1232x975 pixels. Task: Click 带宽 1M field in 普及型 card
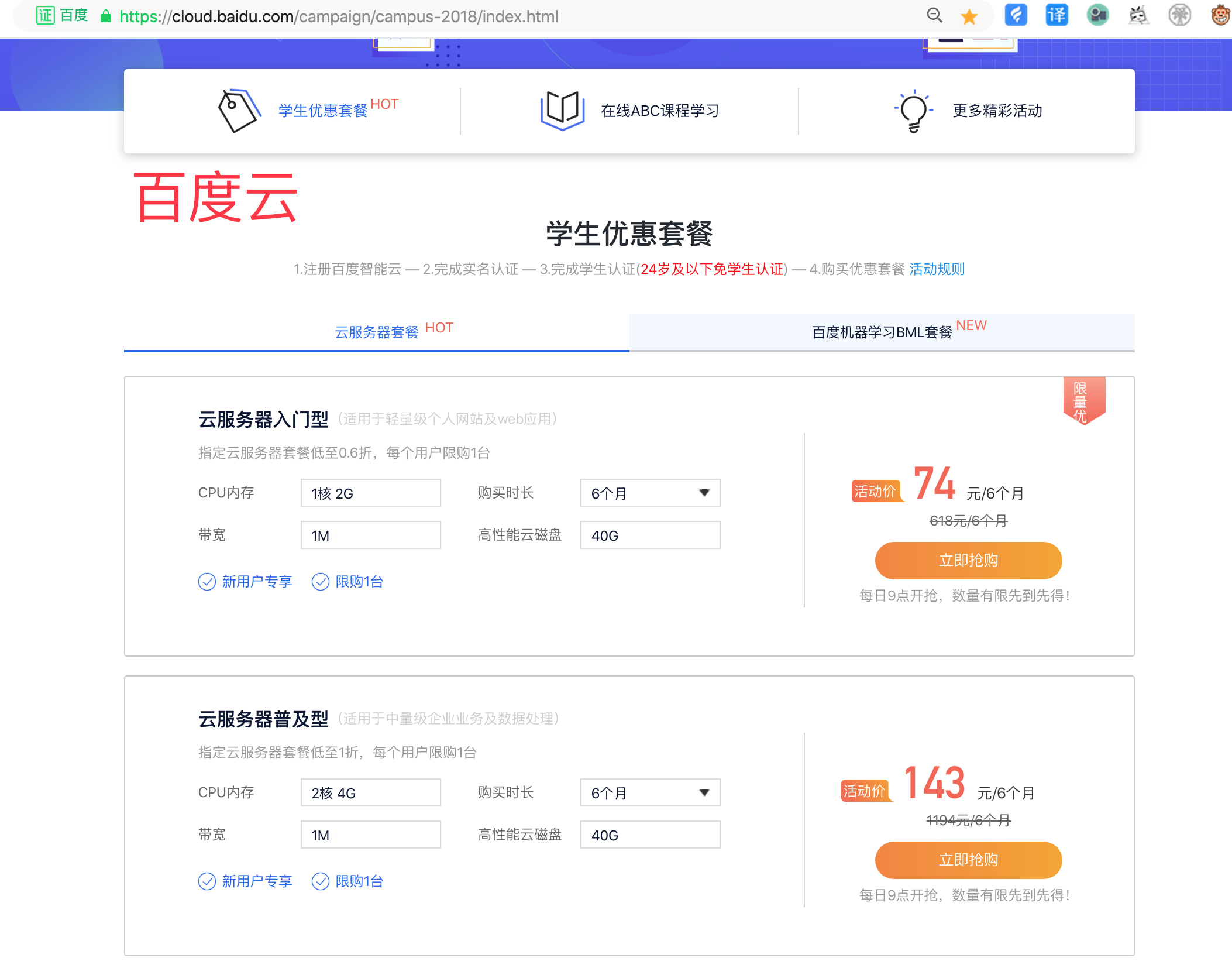pos(370,835)
